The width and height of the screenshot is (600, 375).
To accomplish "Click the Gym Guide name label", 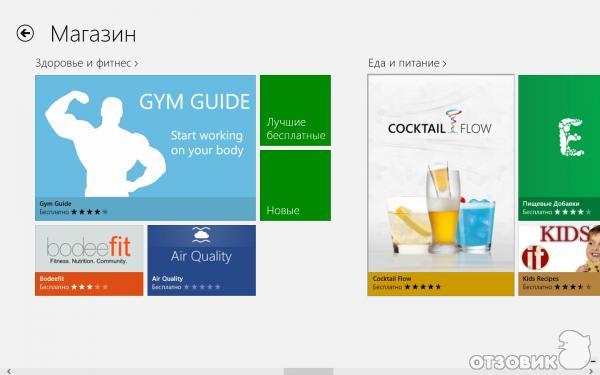I will 55,204.
